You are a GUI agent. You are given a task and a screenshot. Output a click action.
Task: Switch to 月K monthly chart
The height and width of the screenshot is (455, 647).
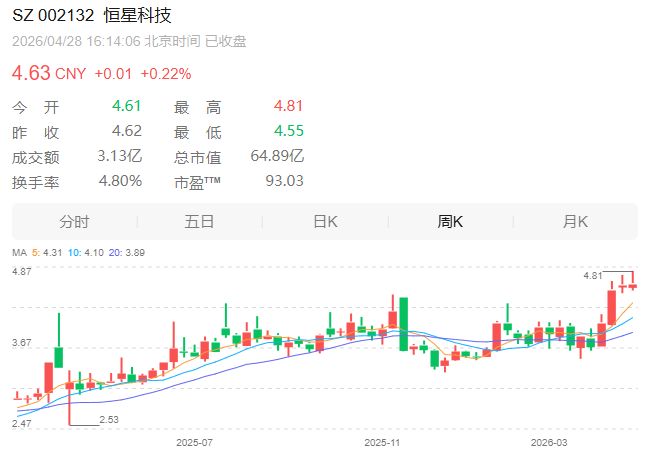[x=575, y=222]
